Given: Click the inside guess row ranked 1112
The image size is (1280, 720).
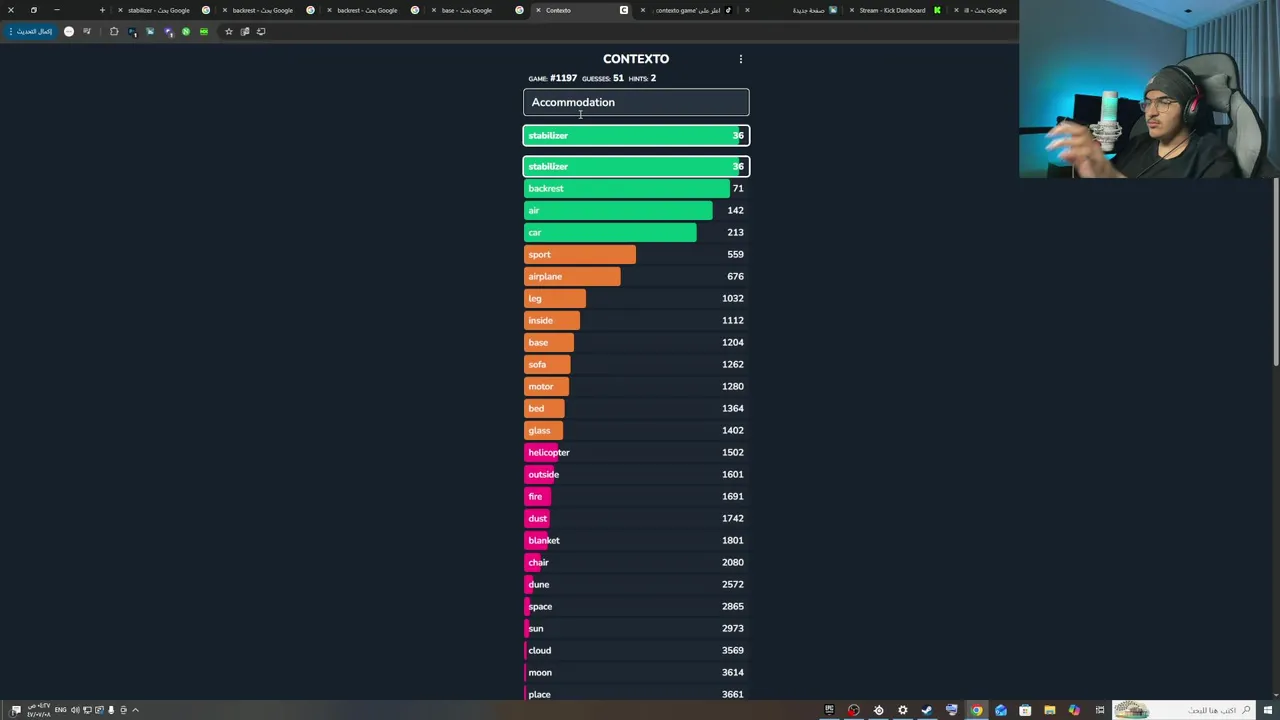Looking at the screenshot, I should pyautogui.click(x=636, y=320).
